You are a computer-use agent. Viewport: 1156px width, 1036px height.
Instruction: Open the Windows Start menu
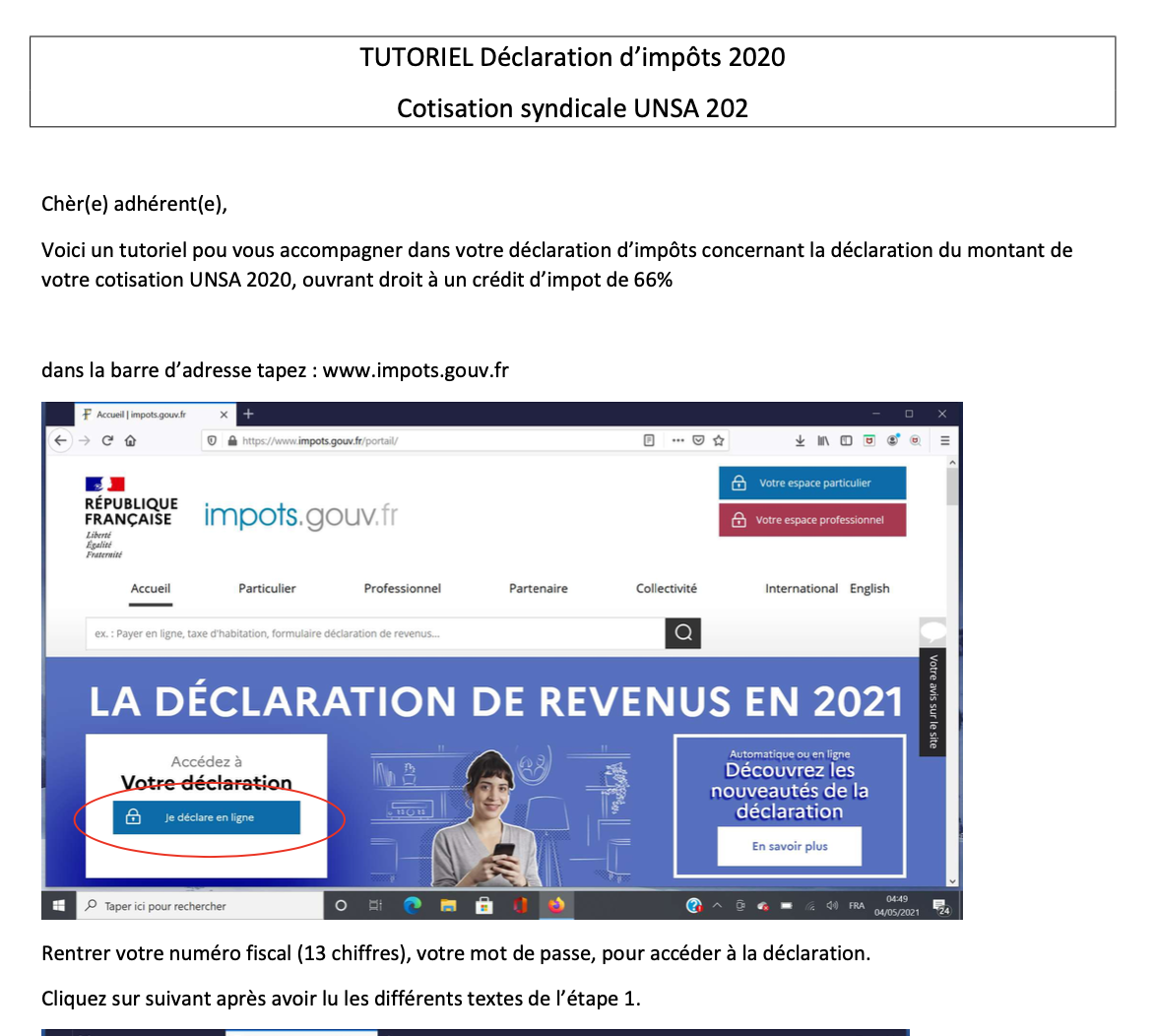coord(59,905)
